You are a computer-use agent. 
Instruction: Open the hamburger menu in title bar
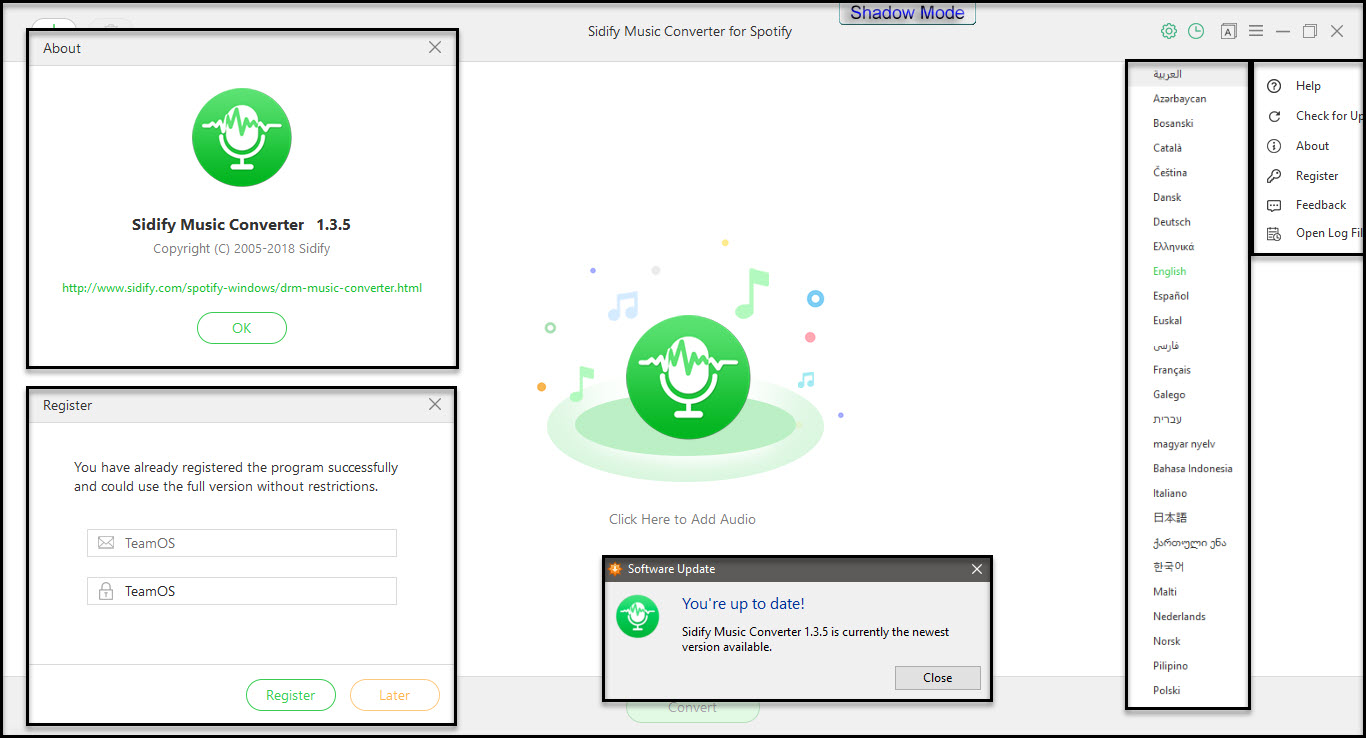tap(1256, 31)
